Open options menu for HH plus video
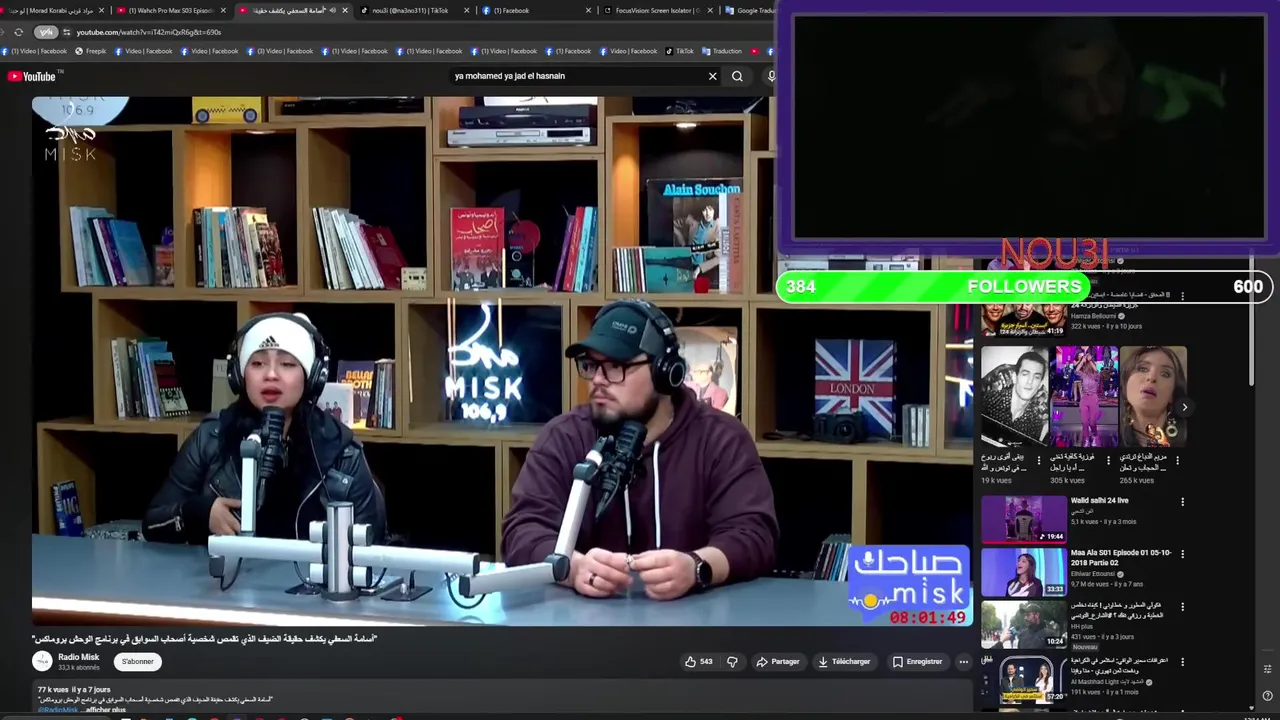This screenshot has height=720, width=1280. click(1182, 606)
